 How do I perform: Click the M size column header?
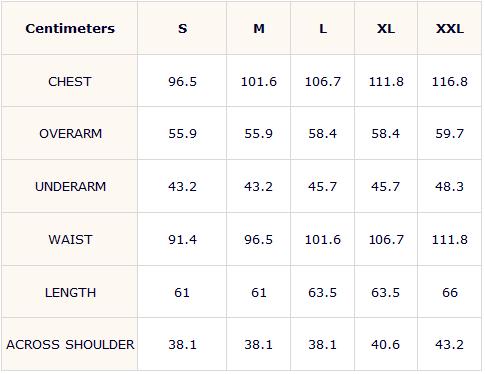[259, 29]
